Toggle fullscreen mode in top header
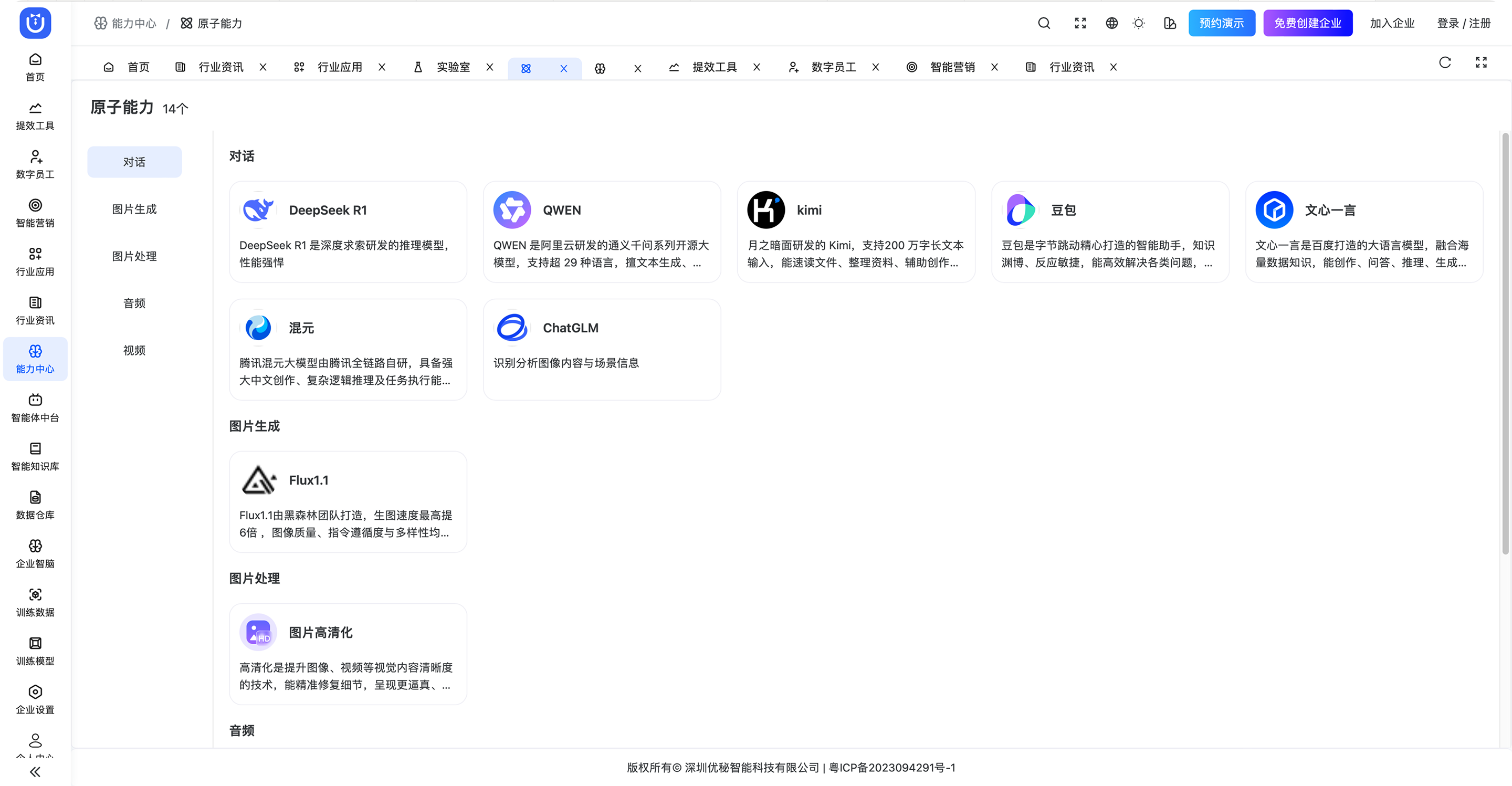 click(1080, 24)
